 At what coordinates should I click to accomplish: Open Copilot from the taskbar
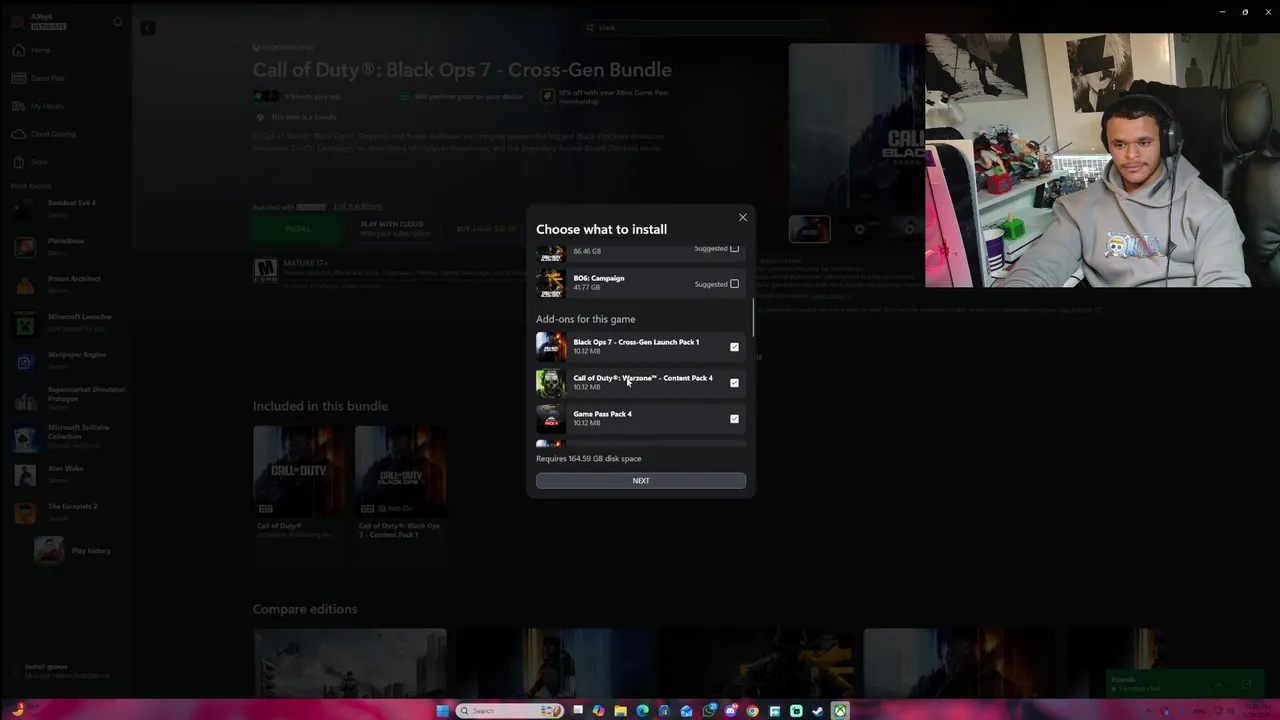click(598, 711)
